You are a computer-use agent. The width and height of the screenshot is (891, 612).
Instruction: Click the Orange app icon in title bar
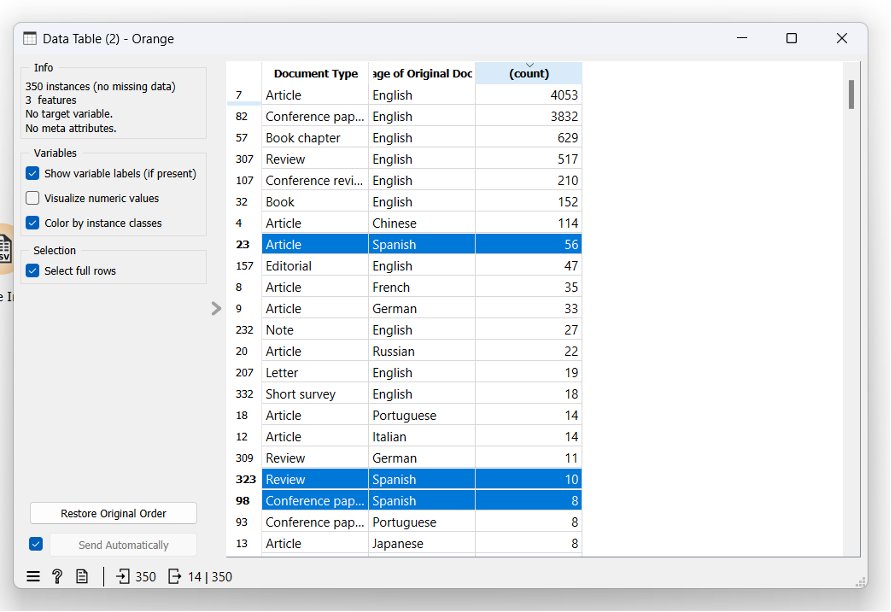(x=29, y=39)
